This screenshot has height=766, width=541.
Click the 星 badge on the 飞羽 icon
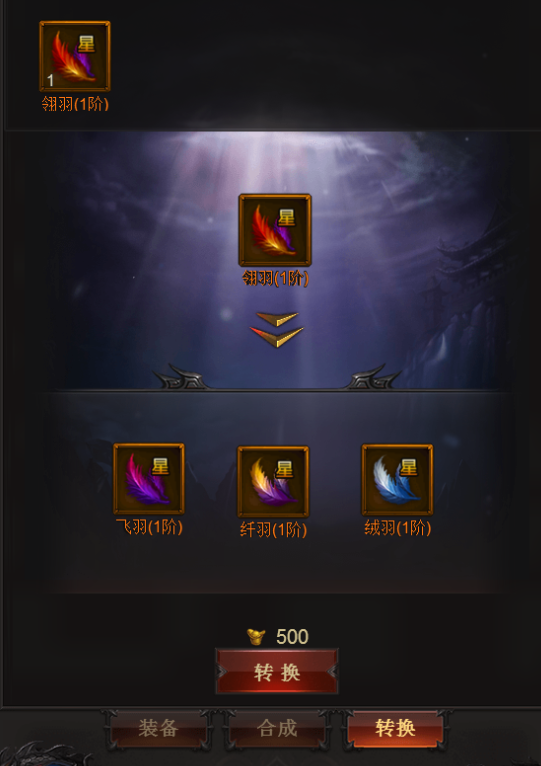click(x=160, y=466)
